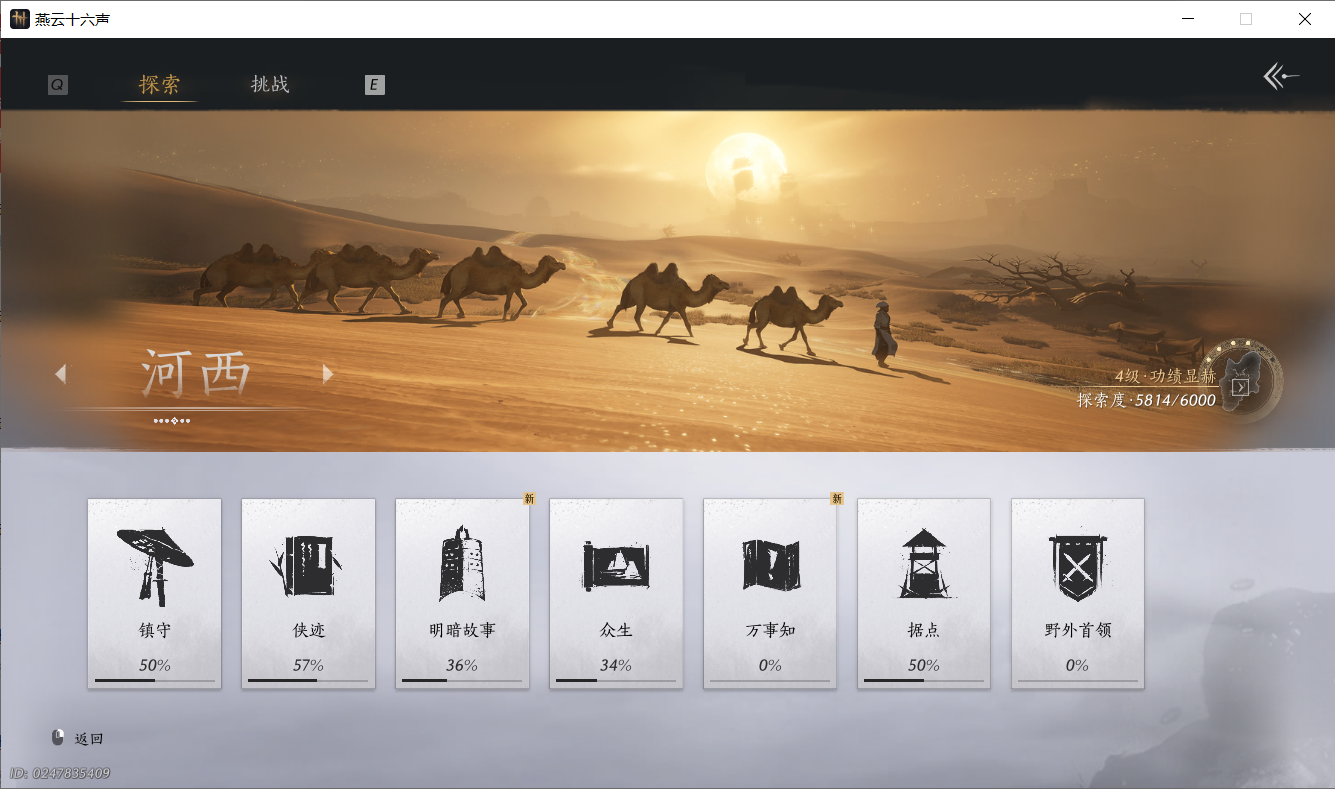
Task: Click the region page indicator dots under 河西
Action: coord(172,421)
